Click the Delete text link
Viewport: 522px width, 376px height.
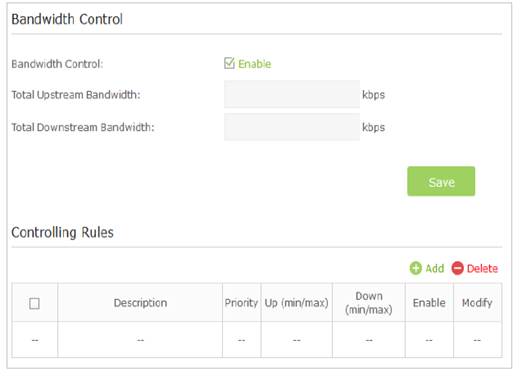482,268
